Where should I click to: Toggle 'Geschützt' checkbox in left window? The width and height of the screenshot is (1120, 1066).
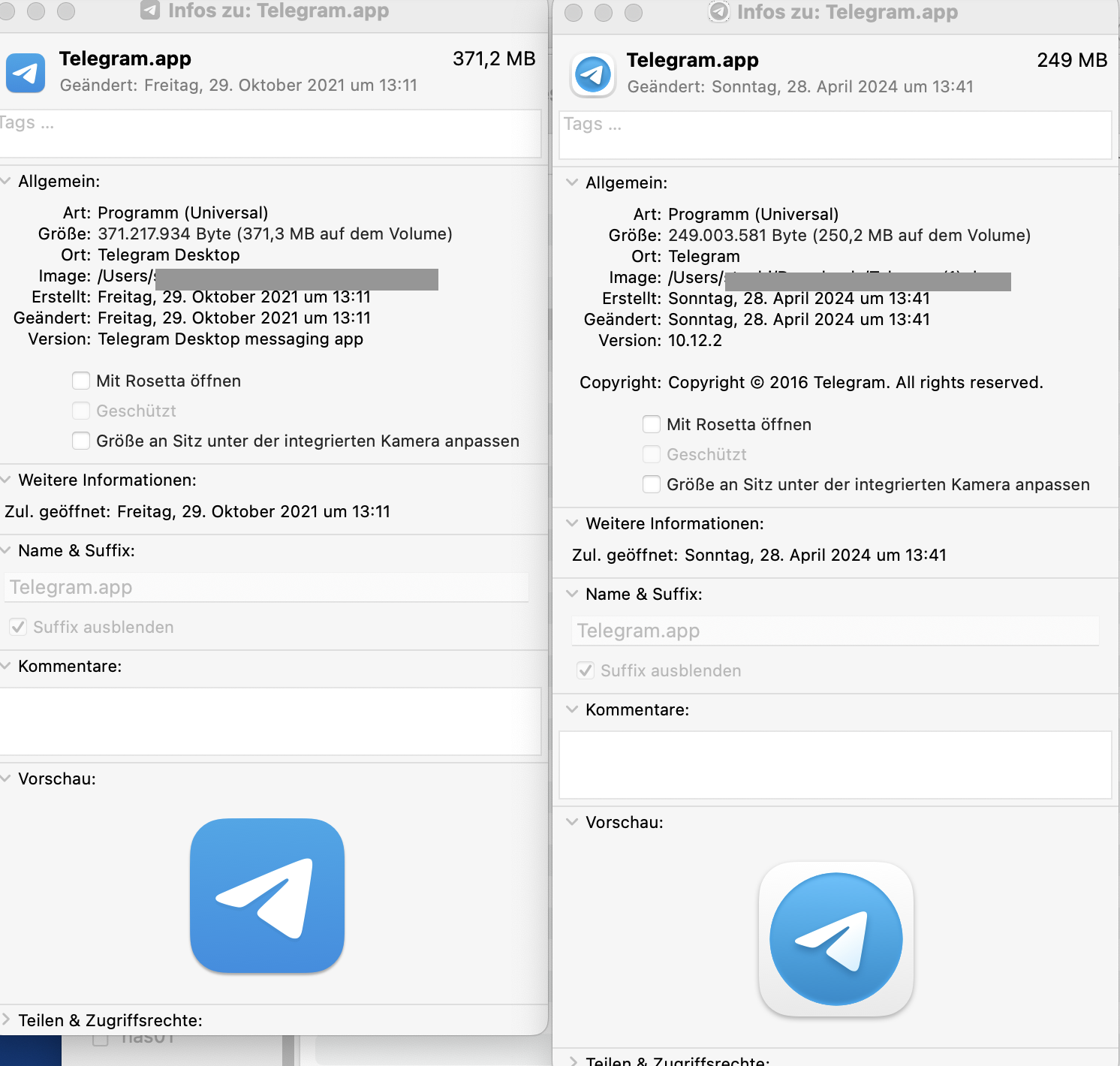pos(81,411)
